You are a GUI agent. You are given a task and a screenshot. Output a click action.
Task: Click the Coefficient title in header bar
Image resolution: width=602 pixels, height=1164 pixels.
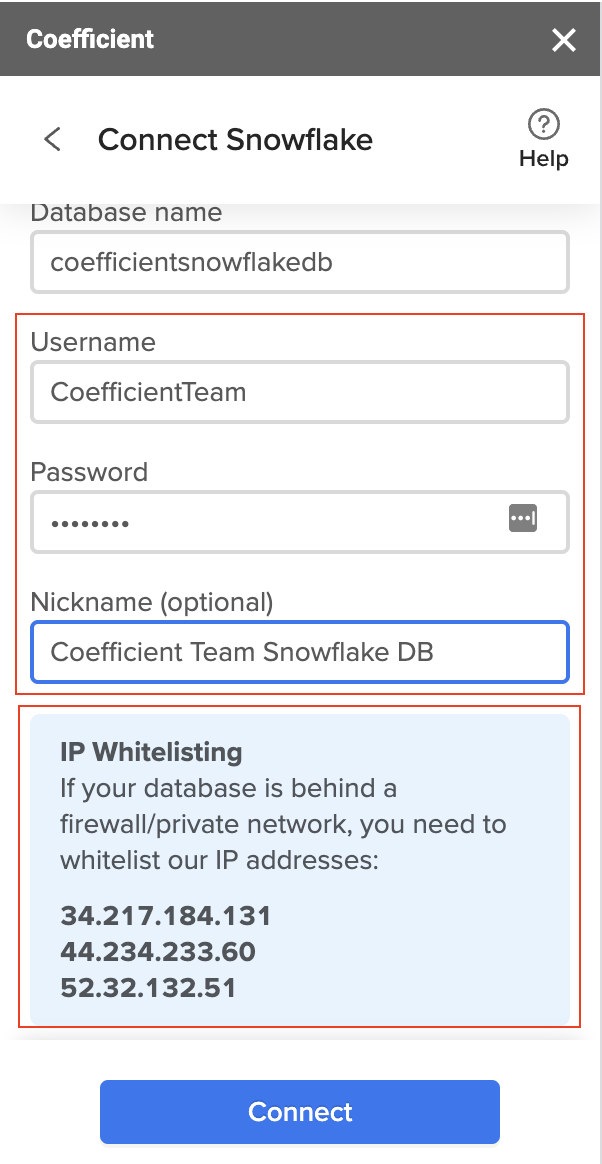coord(90,39)
